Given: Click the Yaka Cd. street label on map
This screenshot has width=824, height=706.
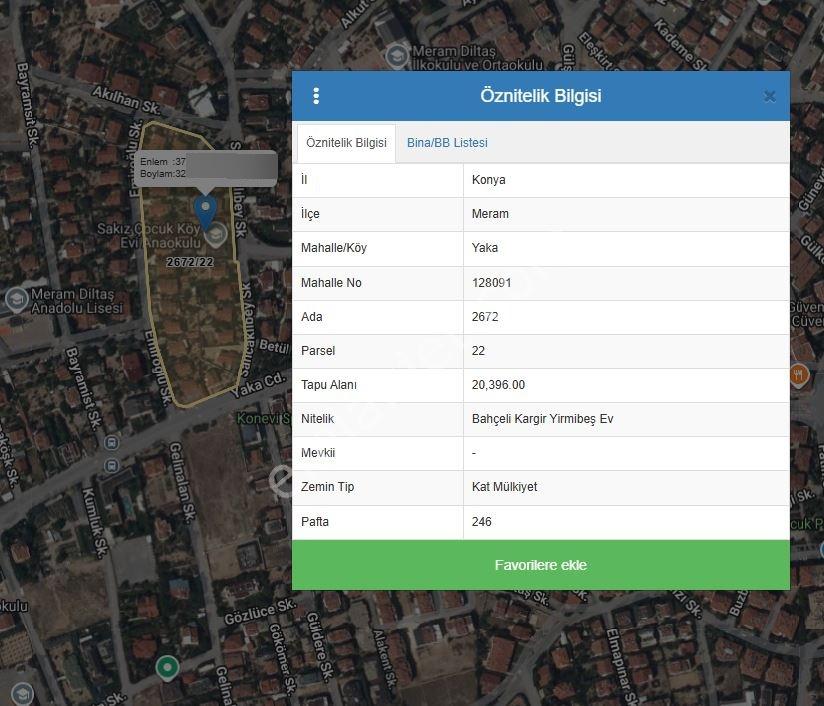Looking at the screenshot, I should [x=260, y=385].
